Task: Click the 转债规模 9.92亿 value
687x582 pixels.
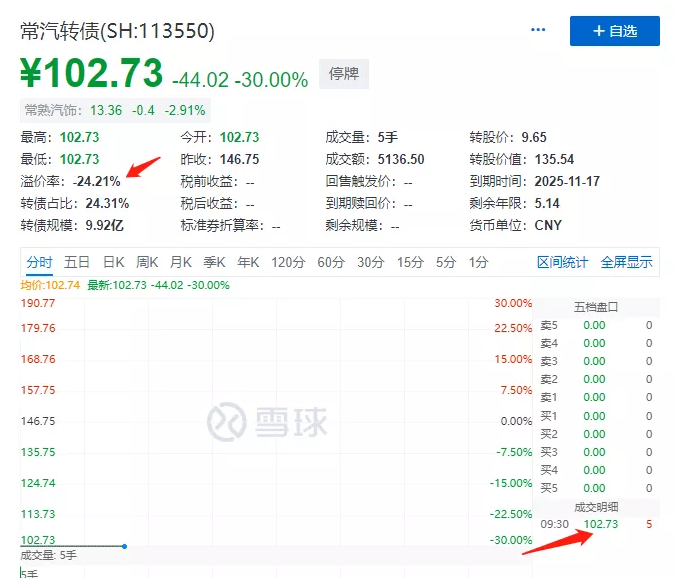Action: 105,225
